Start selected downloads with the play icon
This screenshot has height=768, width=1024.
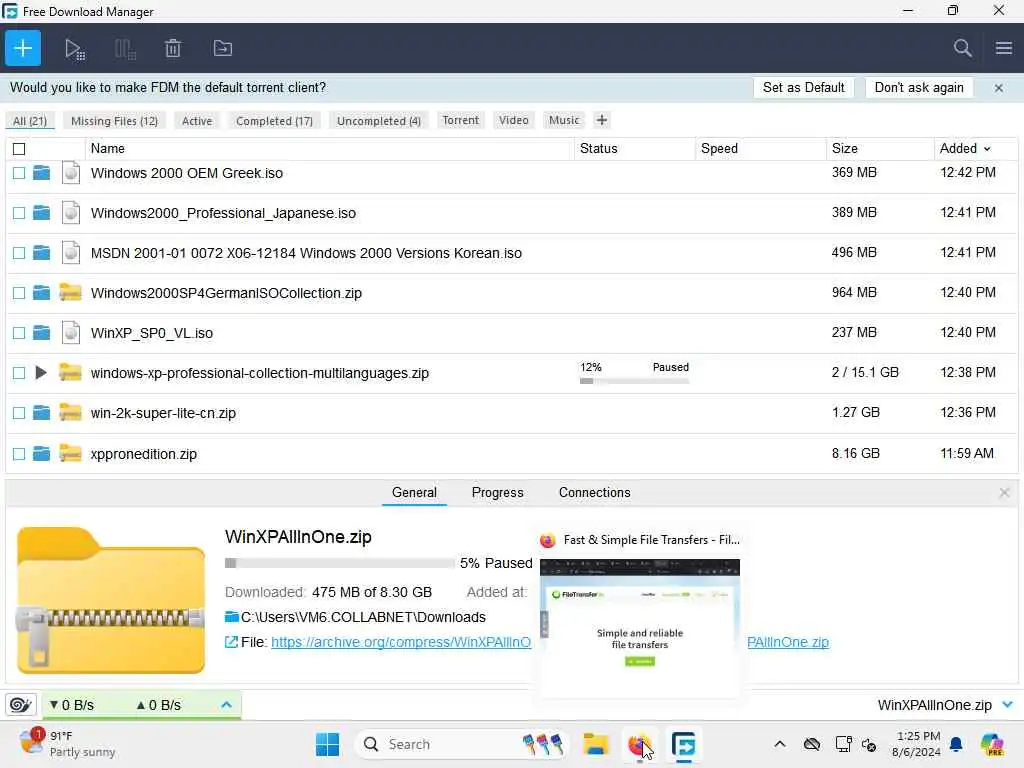(x=74, y=49)
